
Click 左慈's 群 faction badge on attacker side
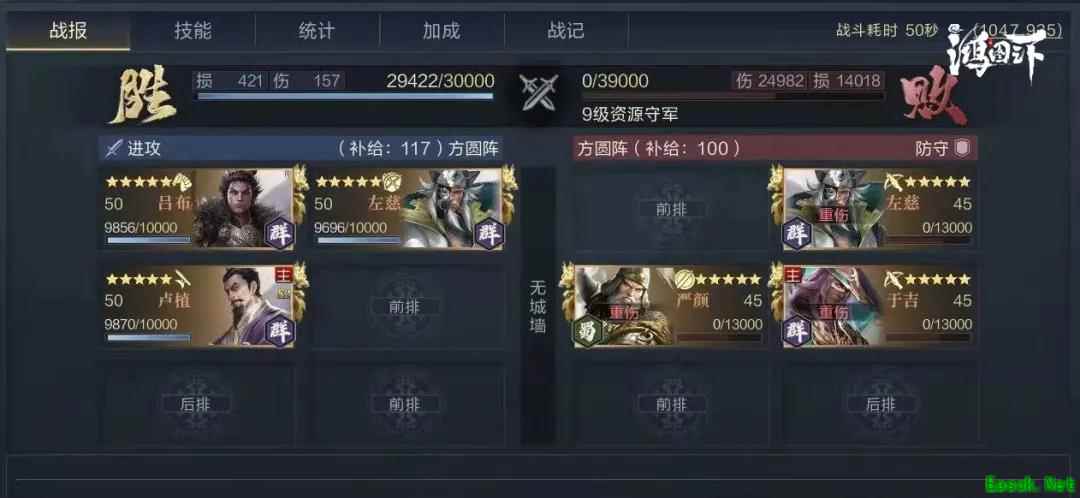[488, 234]
